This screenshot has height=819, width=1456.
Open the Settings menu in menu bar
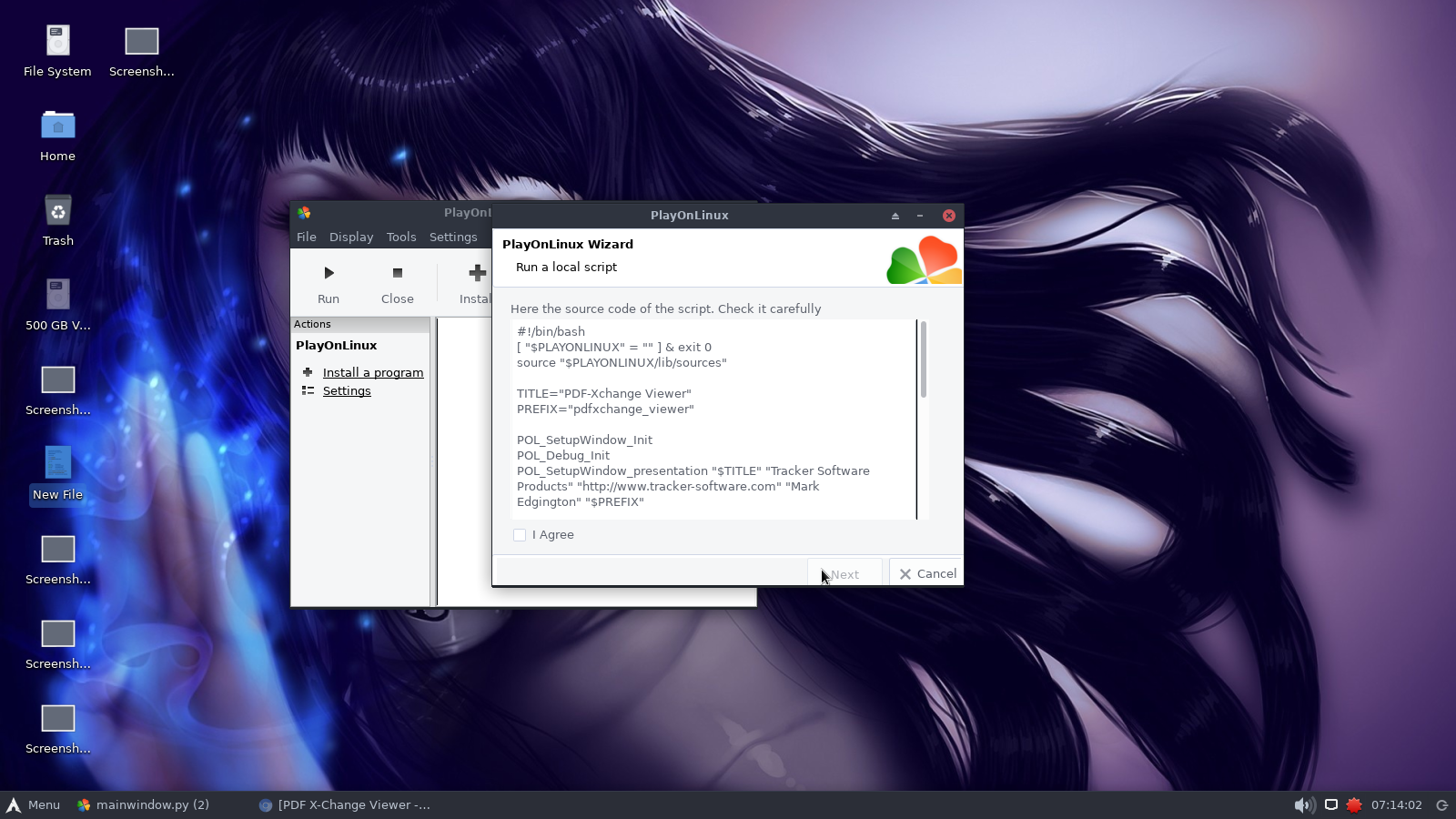coord(453,237)
